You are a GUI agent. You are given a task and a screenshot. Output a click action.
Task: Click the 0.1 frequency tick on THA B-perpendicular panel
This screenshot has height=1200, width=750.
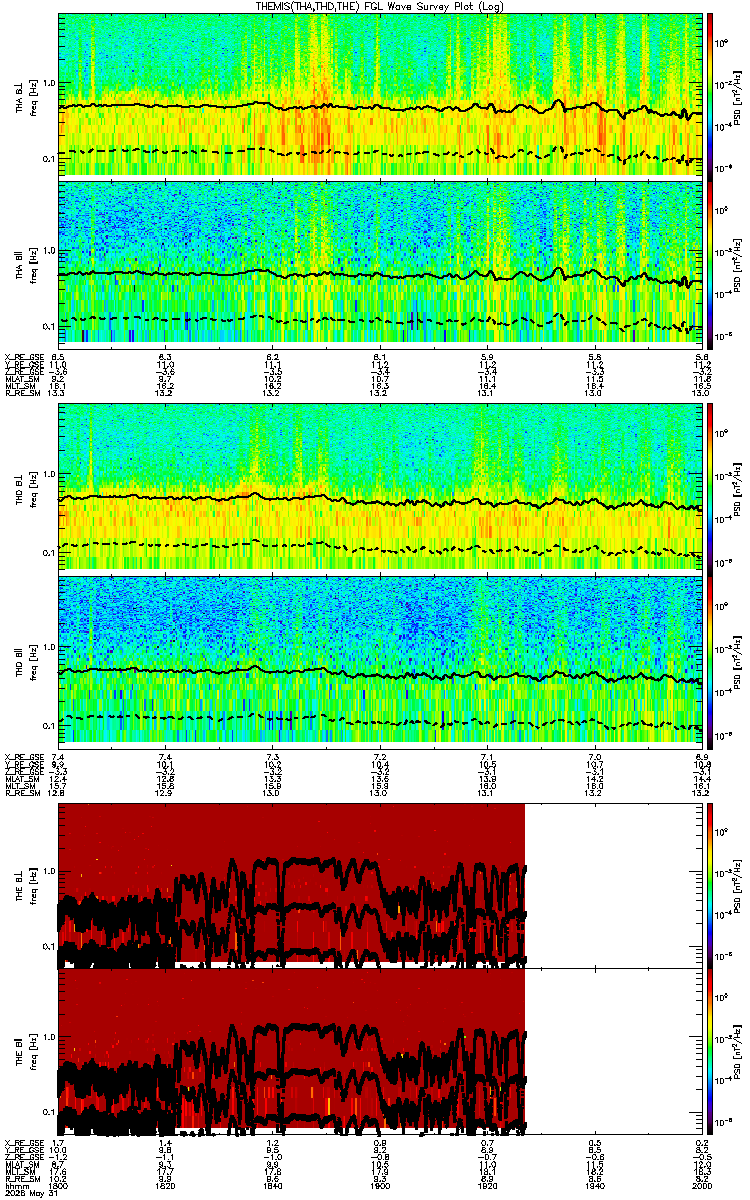pos(47,159)
